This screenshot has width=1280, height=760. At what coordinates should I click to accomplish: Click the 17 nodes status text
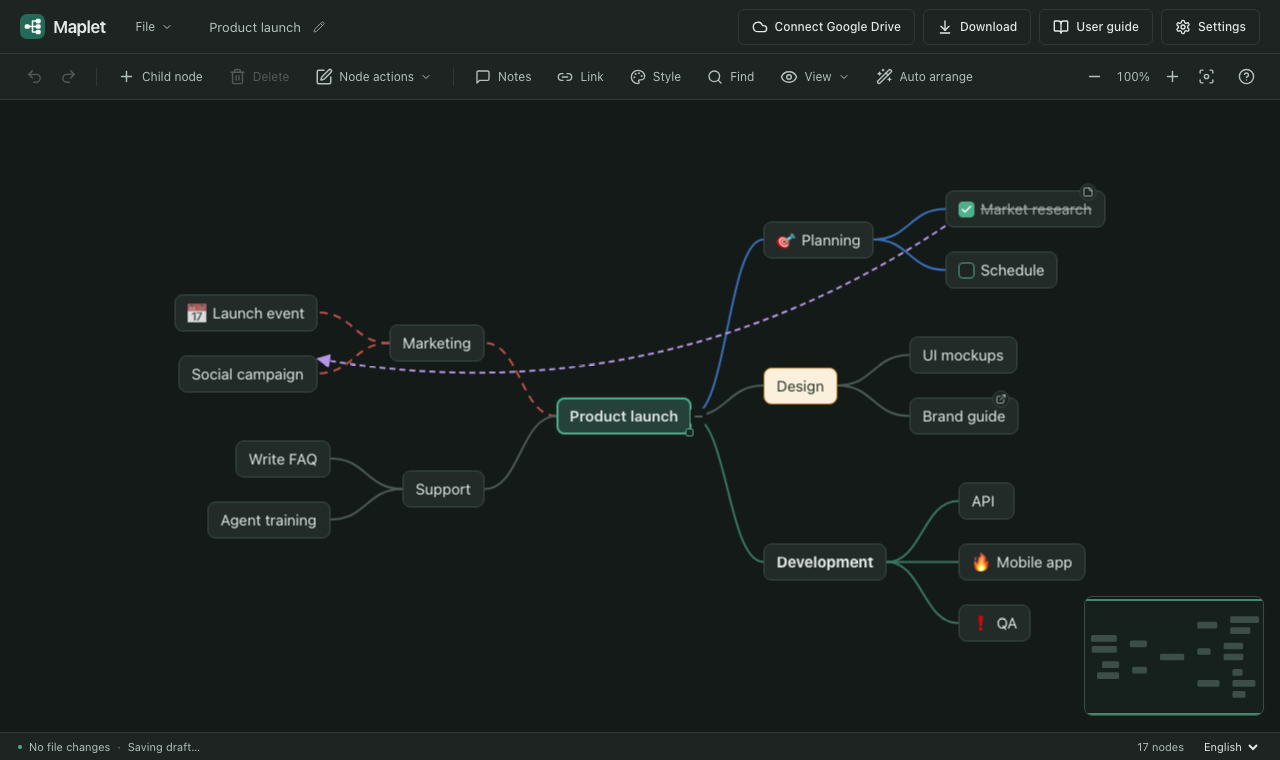1160,747
